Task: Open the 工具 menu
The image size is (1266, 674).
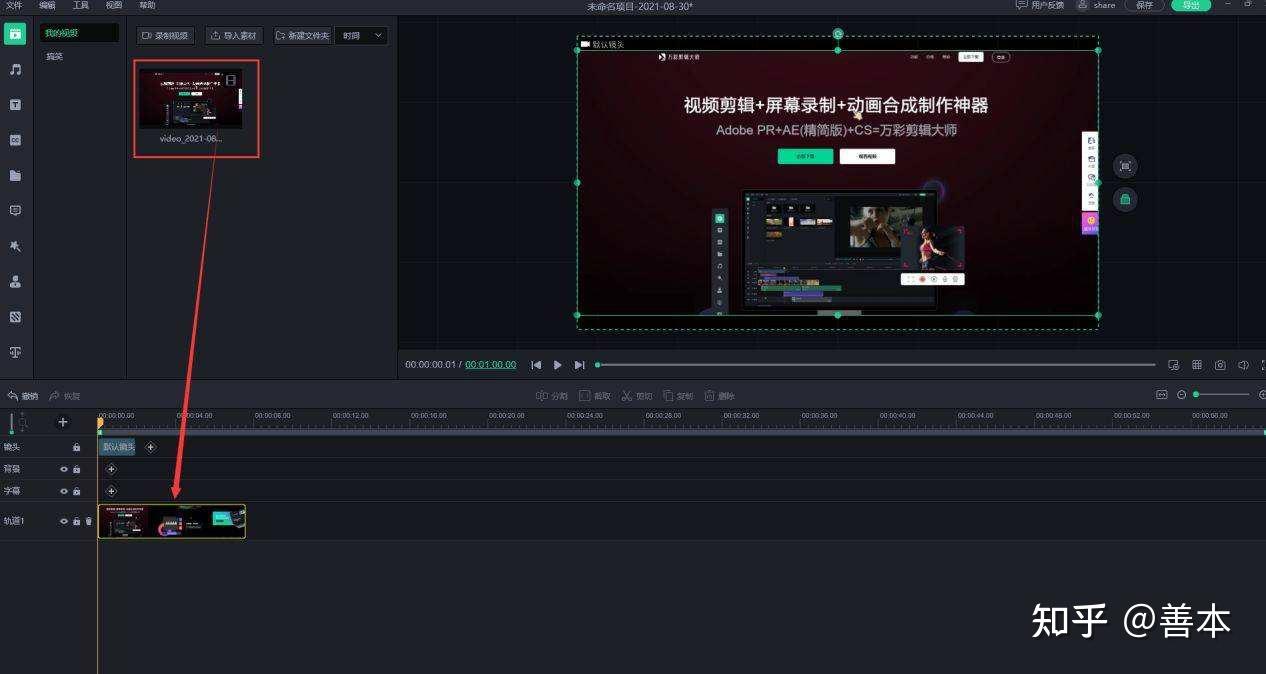Action: (80, 5)
